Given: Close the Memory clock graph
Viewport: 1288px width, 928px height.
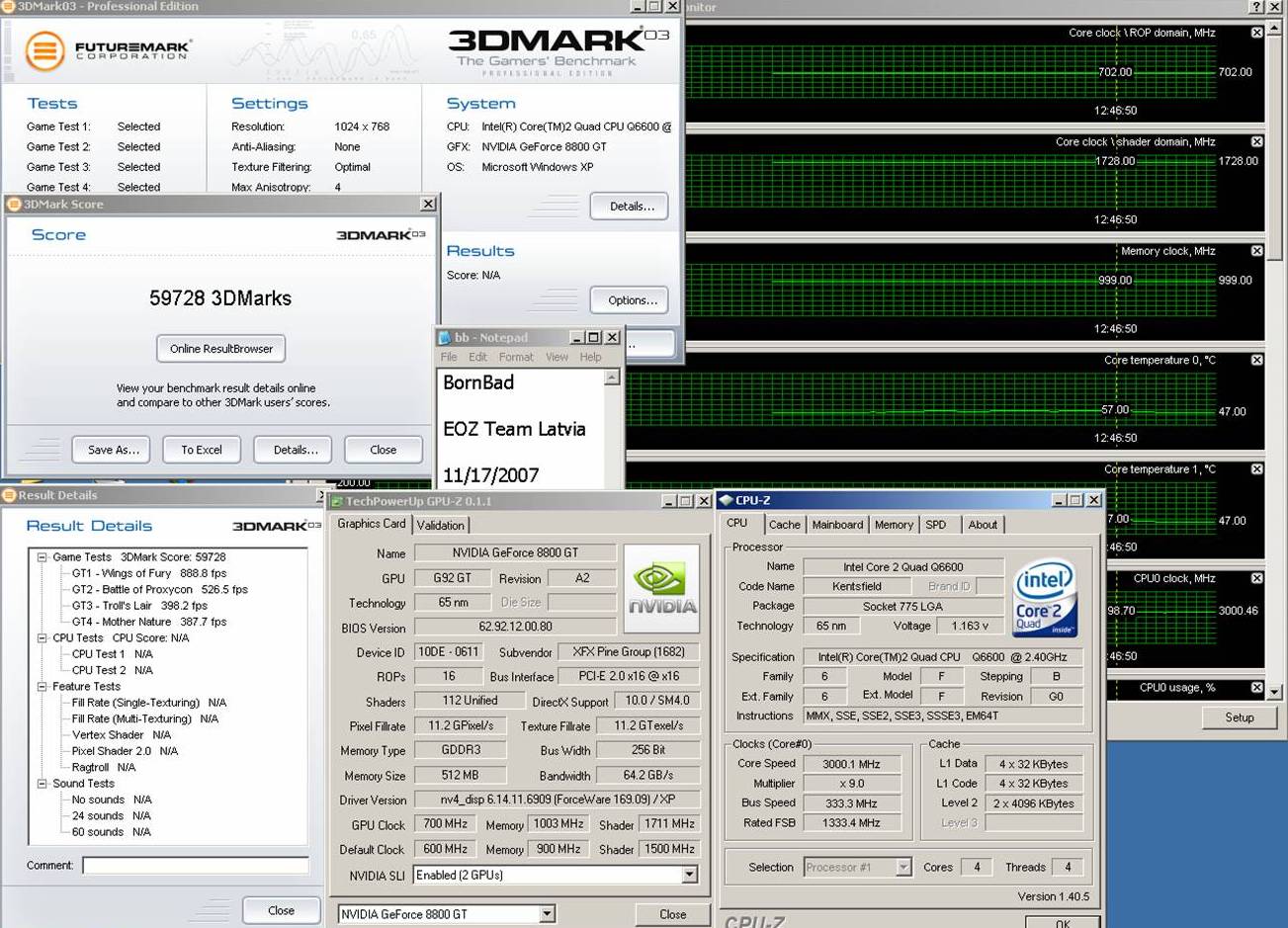Looking at the screenshot, I should tap(1256, 251).
